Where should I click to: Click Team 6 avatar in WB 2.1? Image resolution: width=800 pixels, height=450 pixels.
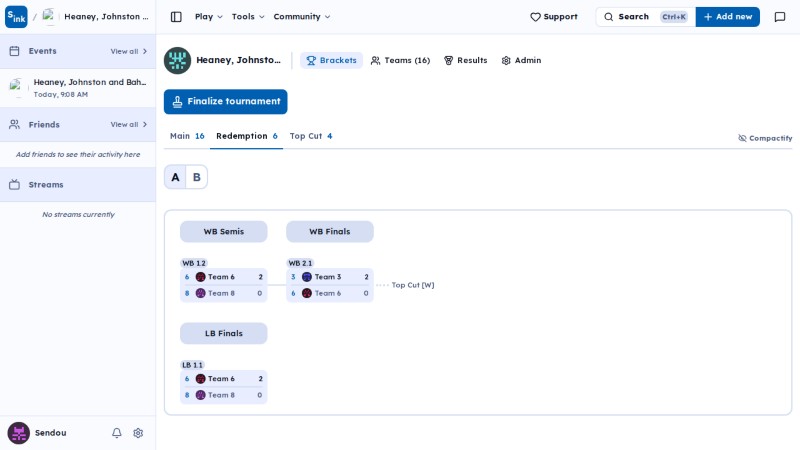(307, 293)
